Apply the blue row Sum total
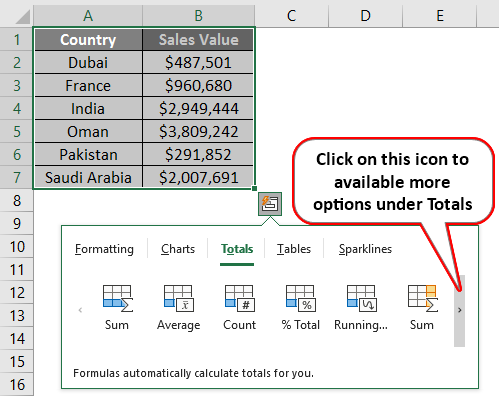Viewport: 499px width, 396px height. tap(117, 307)
